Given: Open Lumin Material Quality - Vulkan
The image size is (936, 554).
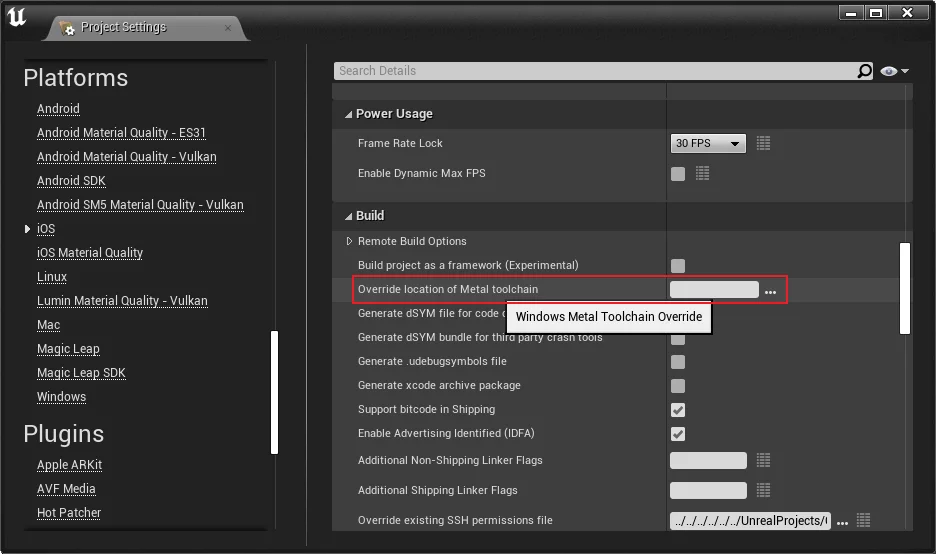Looking at the screenshot, I should [x=122, y=300].
